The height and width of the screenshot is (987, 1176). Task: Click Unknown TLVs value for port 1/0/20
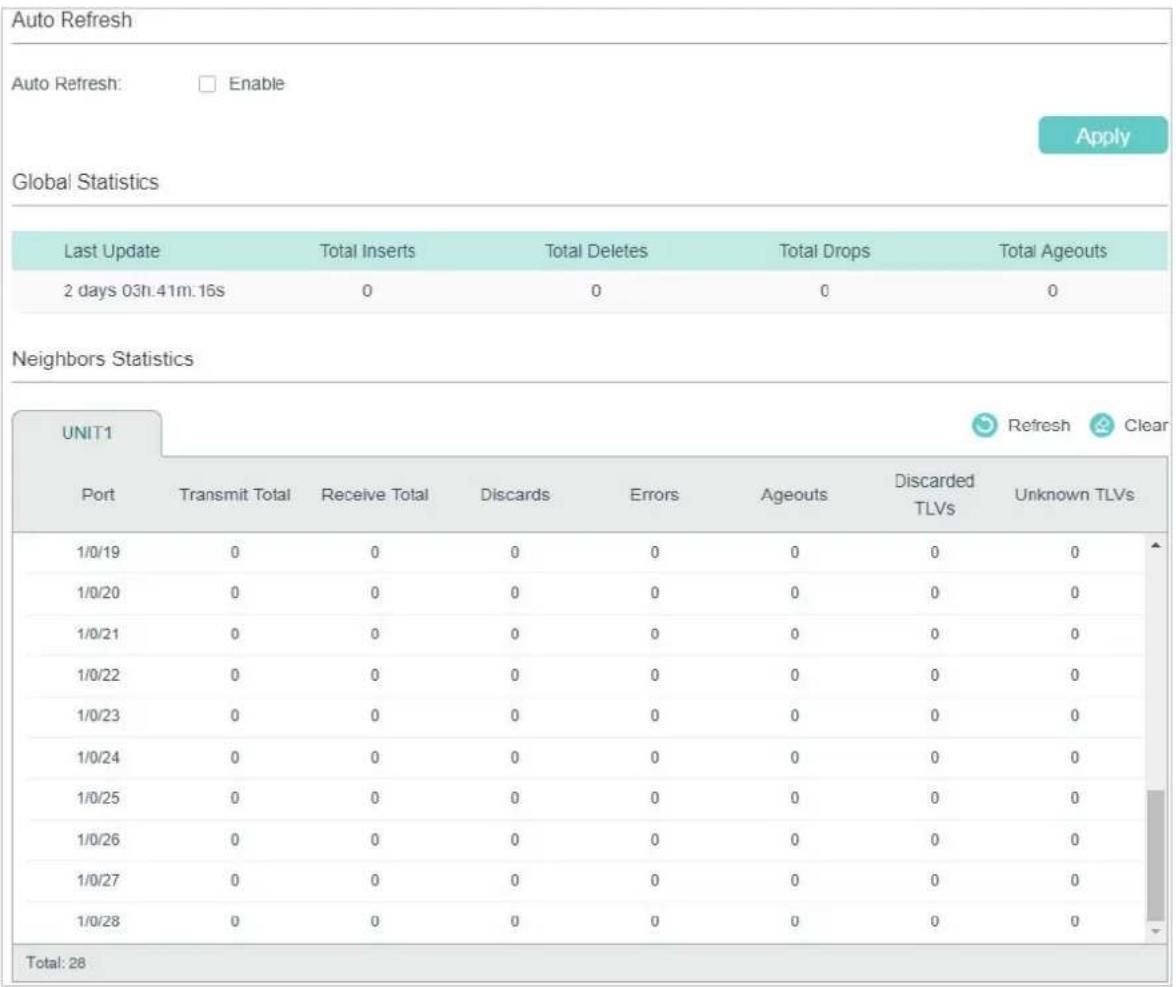tap(1074, 593)
